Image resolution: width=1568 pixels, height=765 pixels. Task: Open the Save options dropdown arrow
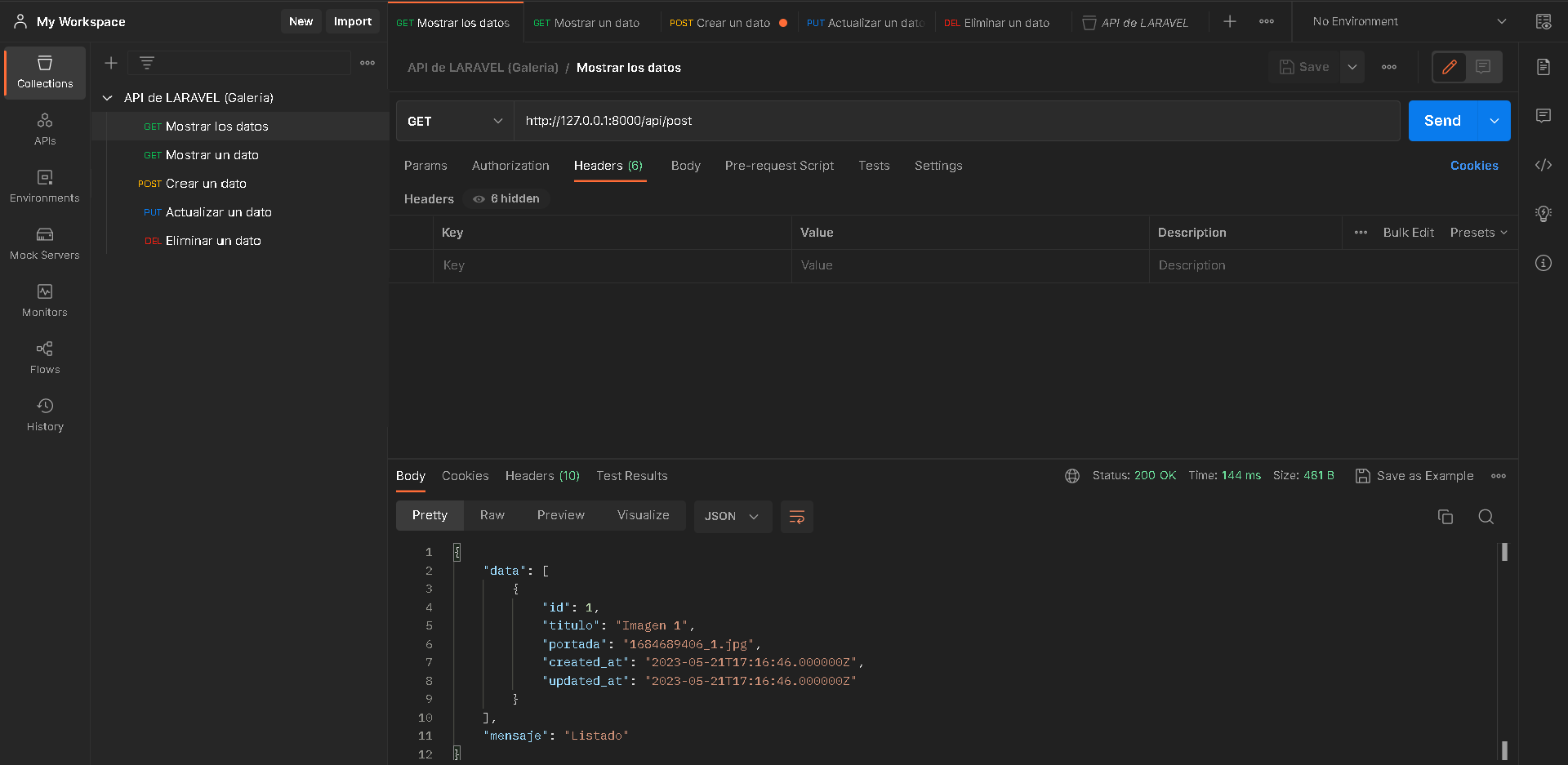click(1352, 67)
